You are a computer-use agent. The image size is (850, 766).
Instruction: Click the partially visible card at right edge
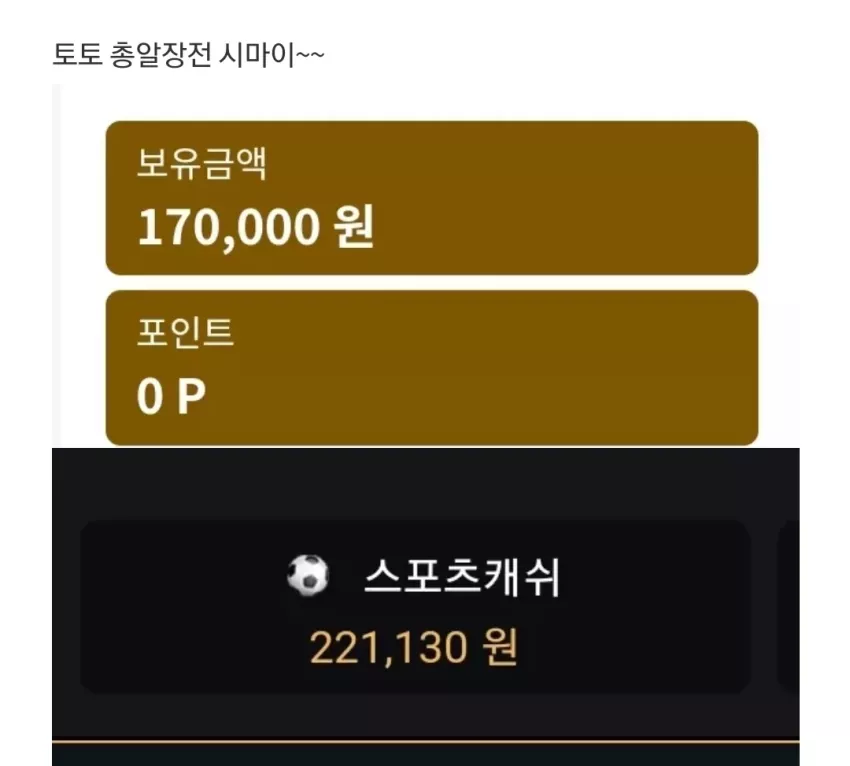coord(789,607)
